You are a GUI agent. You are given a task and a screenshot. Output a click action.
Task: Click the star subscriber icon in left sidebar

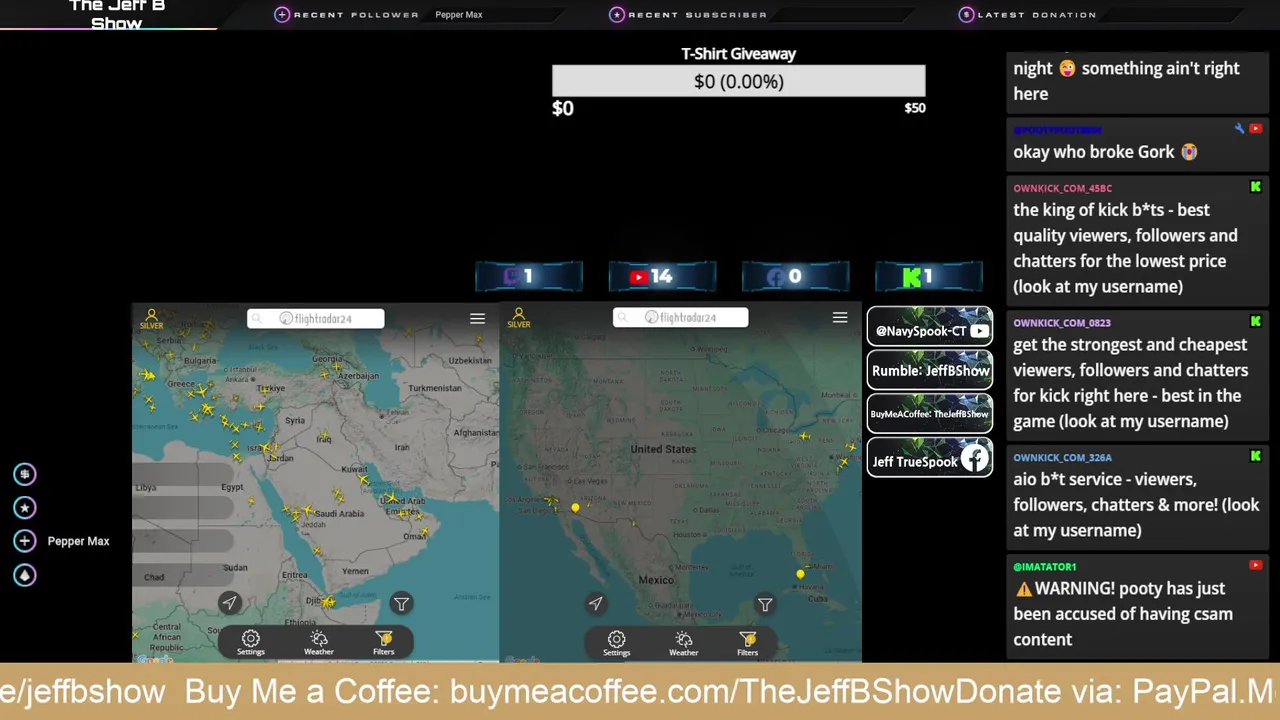coord(25,508)
